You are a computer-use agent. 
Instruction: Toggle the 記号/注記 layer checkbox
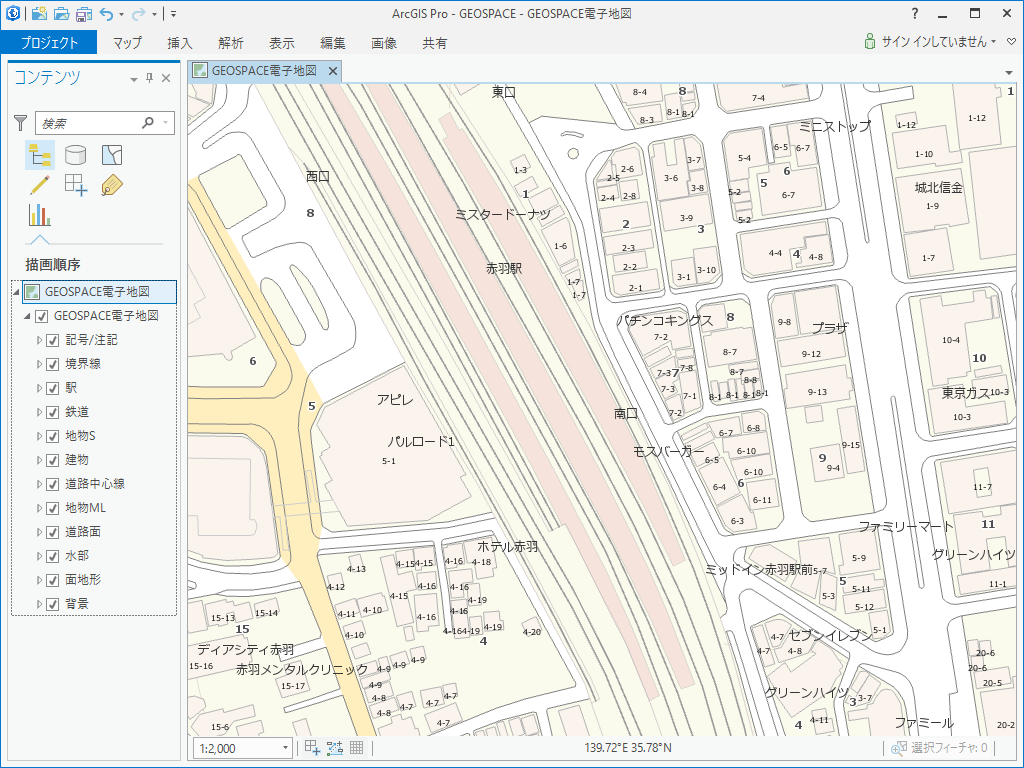(x=53, y=341)
